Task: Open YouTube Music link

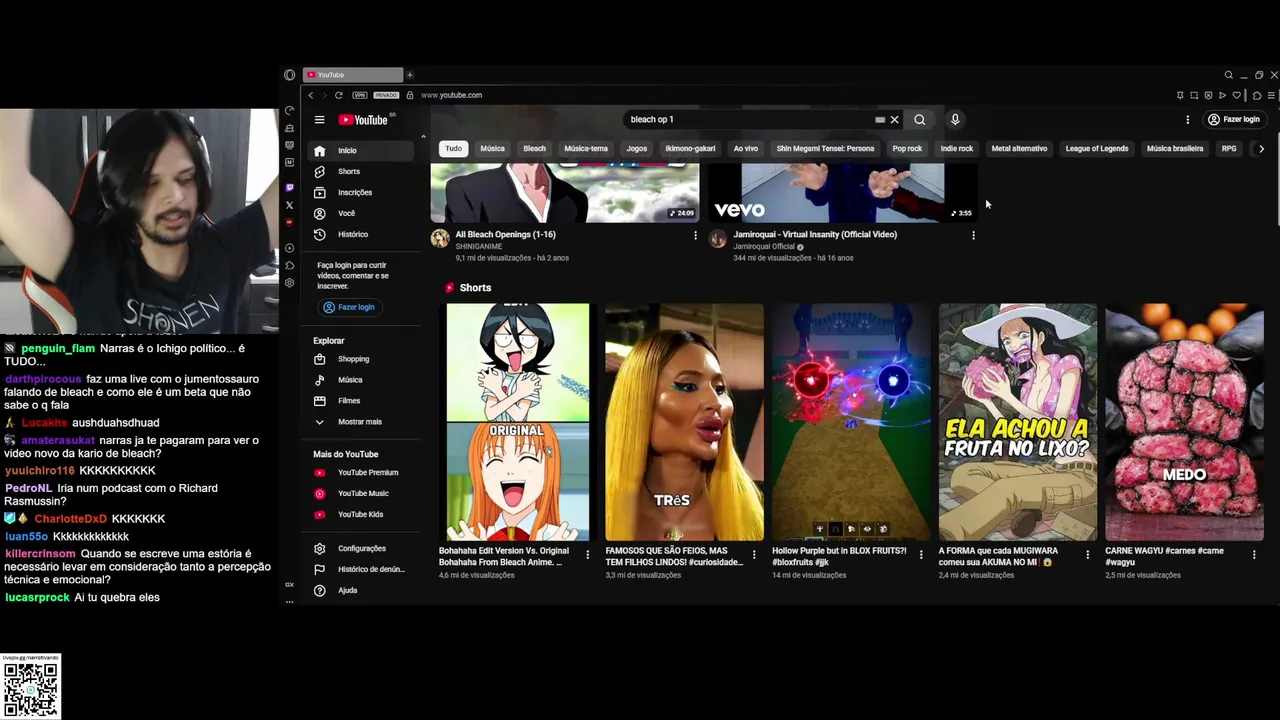Action: [361, 494]
